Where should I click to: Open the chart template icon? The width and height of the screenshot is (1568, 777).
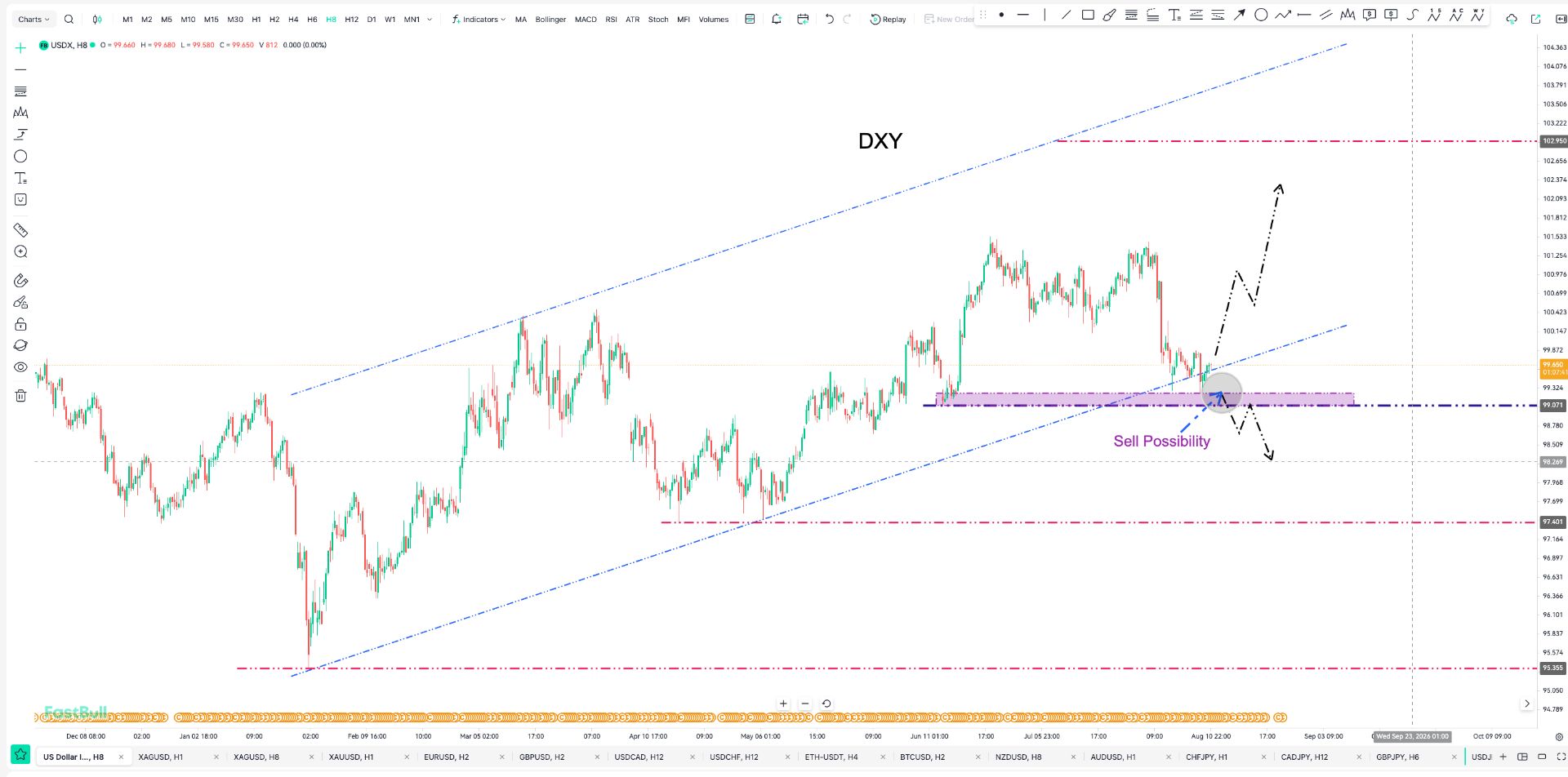point(750,20)
